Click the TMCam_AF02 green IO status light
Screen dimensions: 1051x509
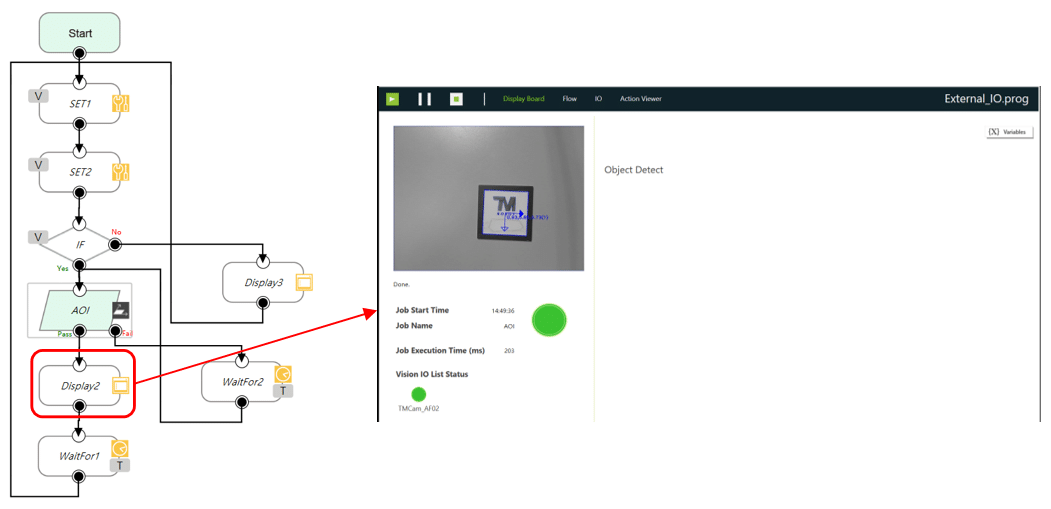click(419, 394)
